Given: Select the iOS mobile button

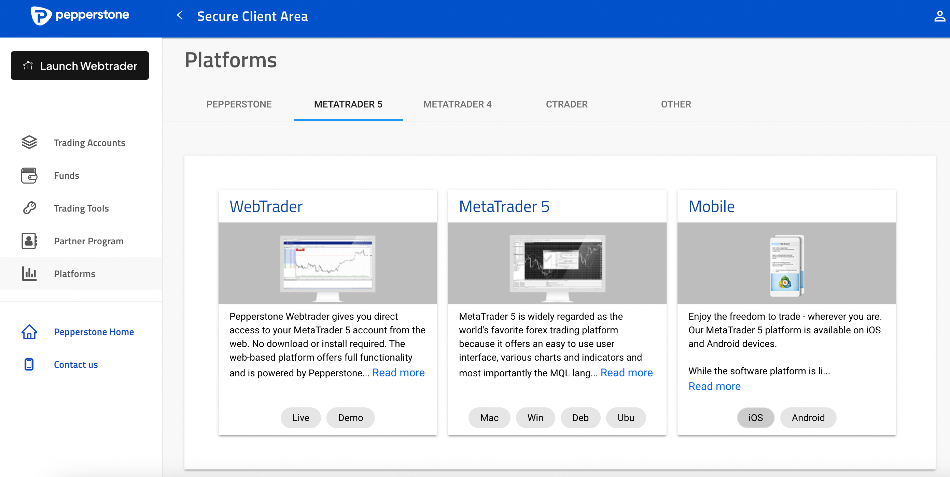Looking at the screenshot, I should click(x=756, y=418).
